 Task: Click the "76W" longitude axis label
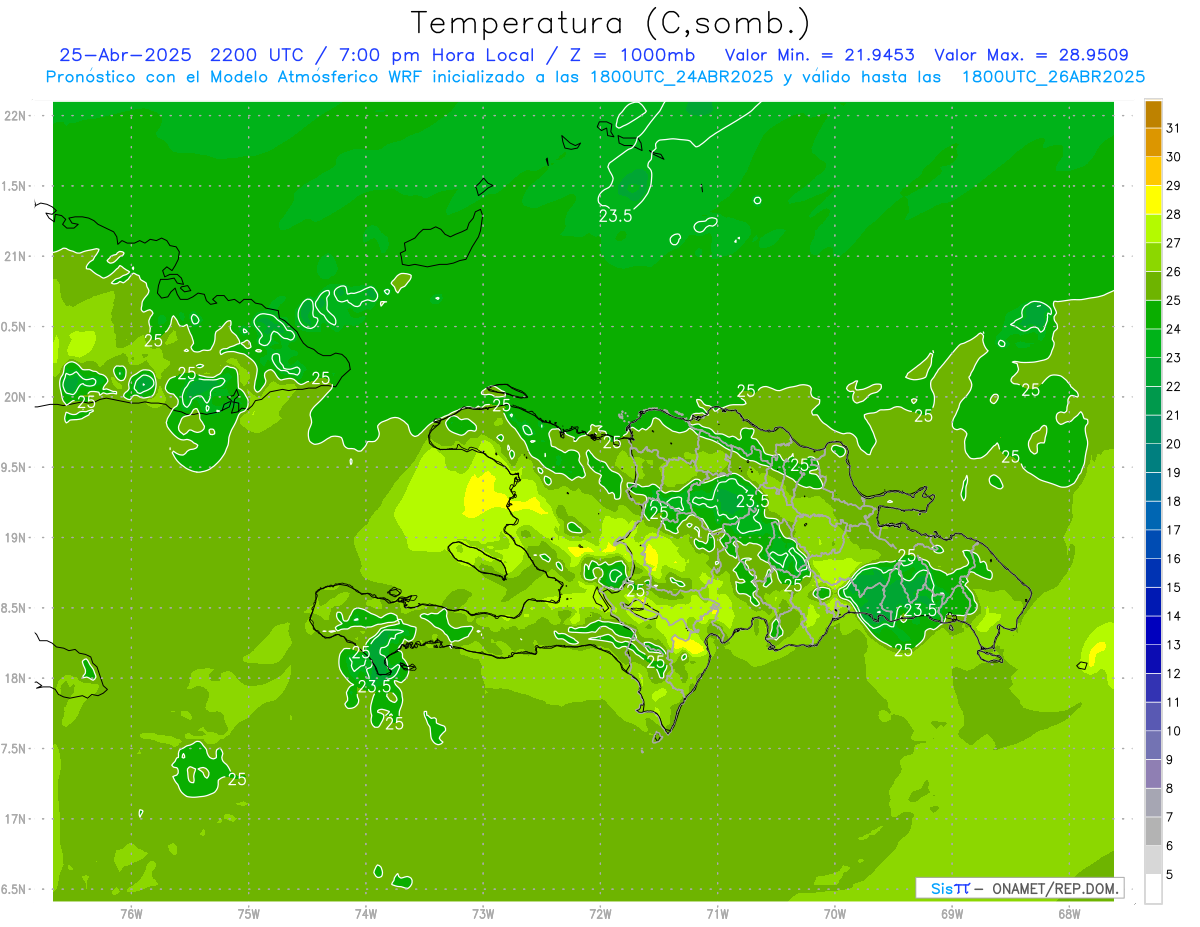(x=131, y=913)
